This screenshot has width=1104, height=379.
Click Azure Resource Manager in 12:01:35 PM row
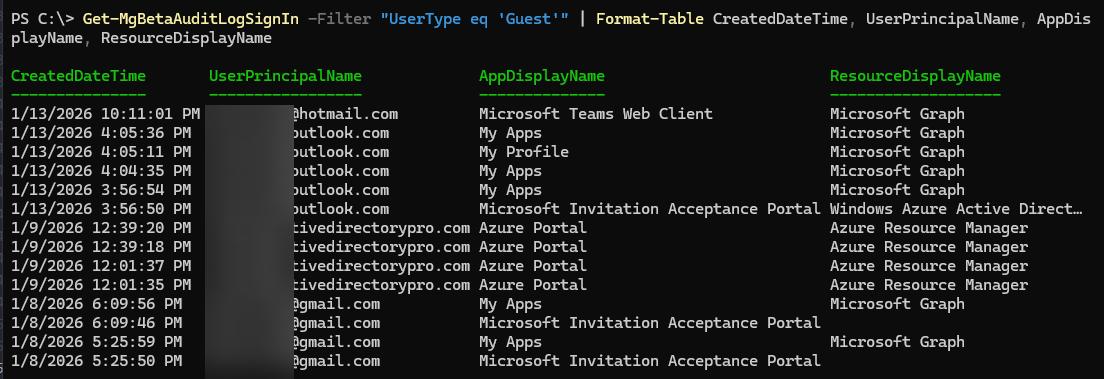[x=929, y=285]
